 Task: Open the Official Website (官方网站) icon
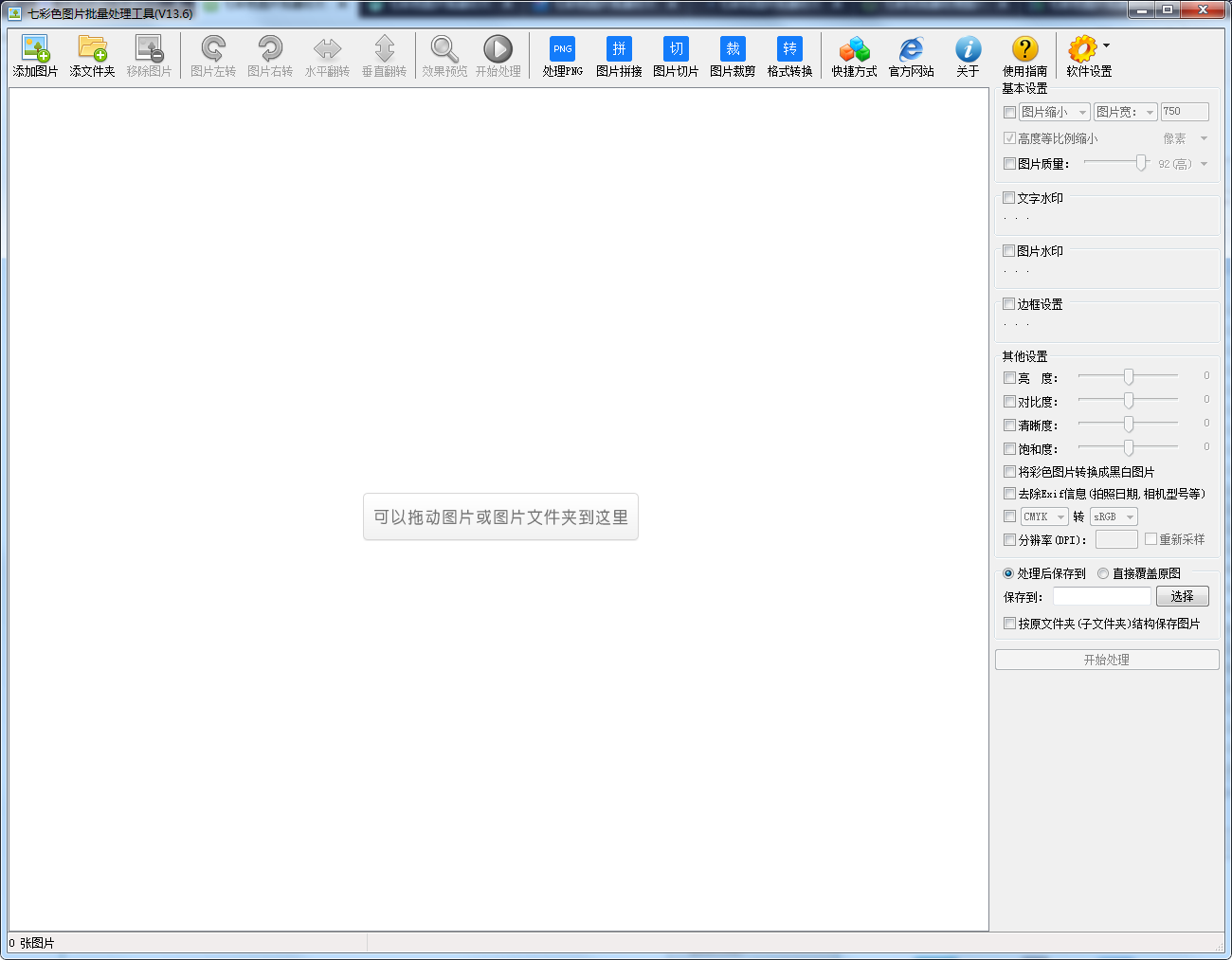911,49
